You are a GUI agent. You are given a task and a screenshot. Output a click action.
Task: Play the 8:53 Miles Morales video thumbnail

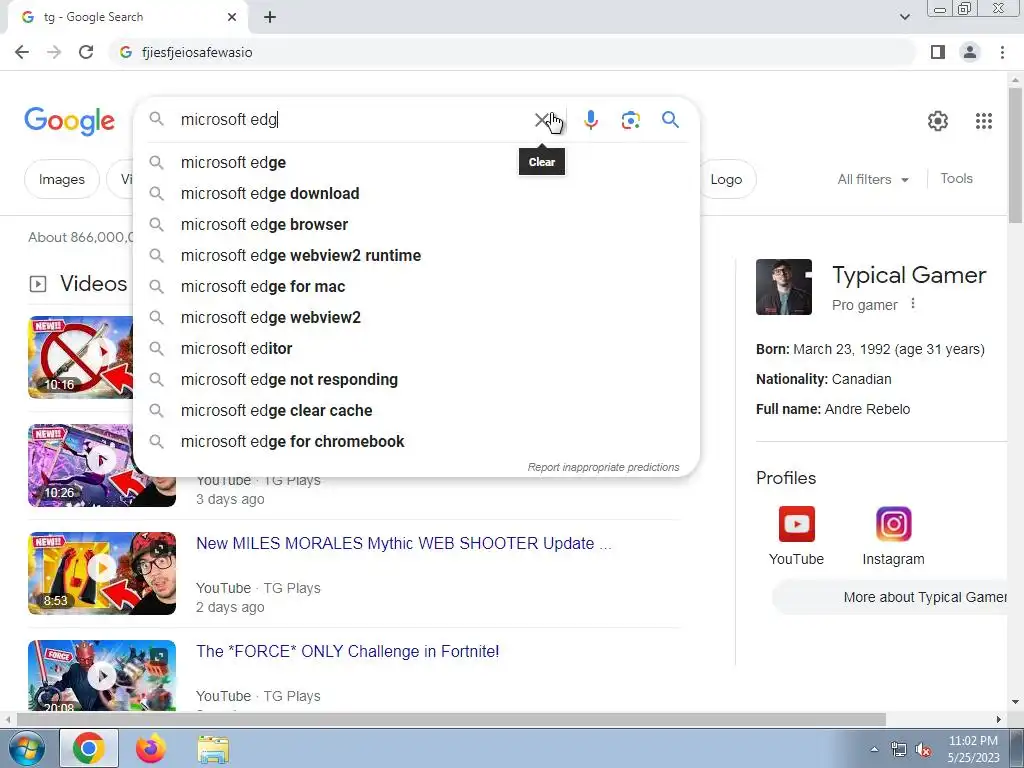click(102, 573)
